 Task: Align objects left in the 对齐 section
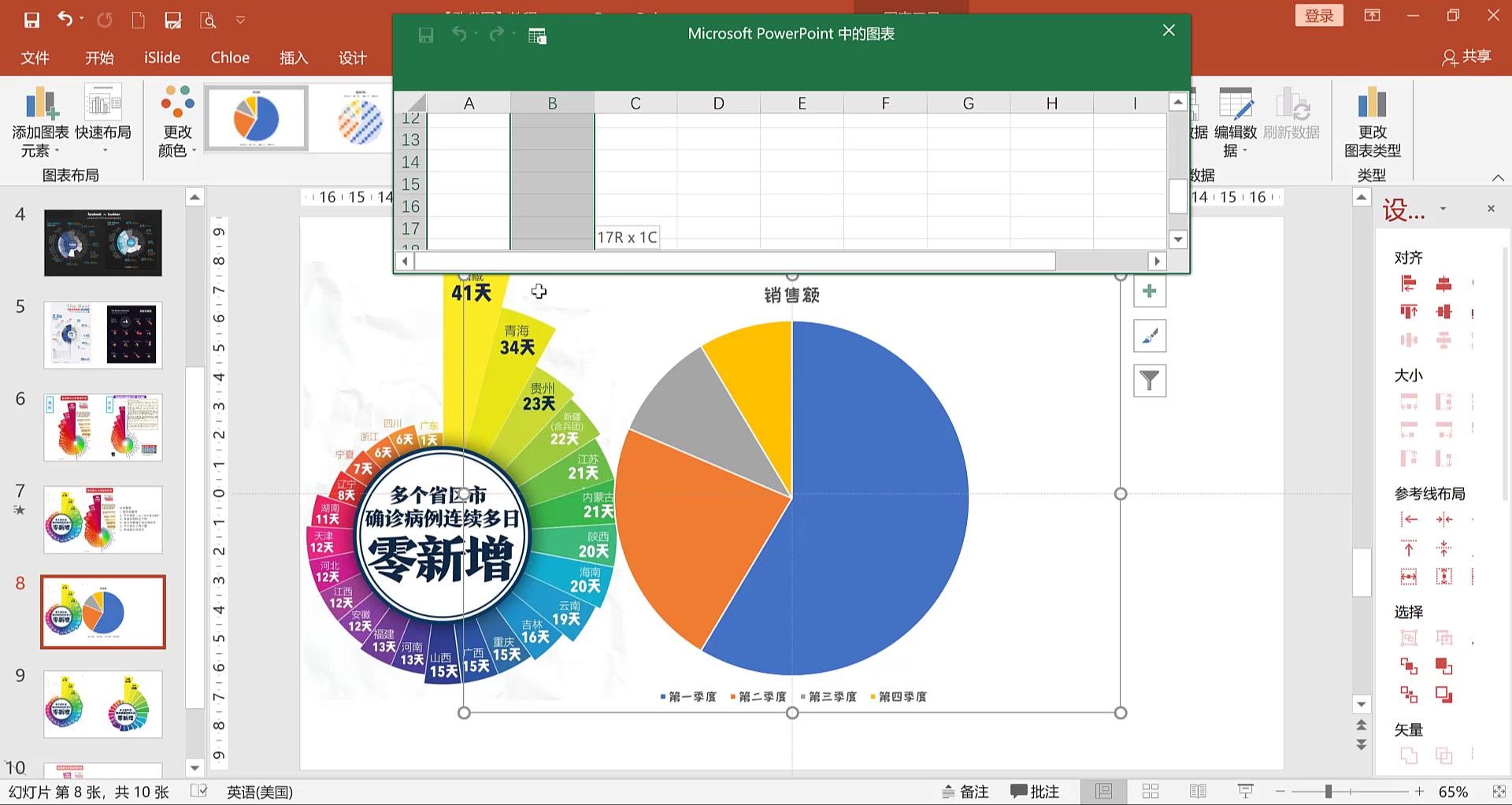click(1409, 284)
